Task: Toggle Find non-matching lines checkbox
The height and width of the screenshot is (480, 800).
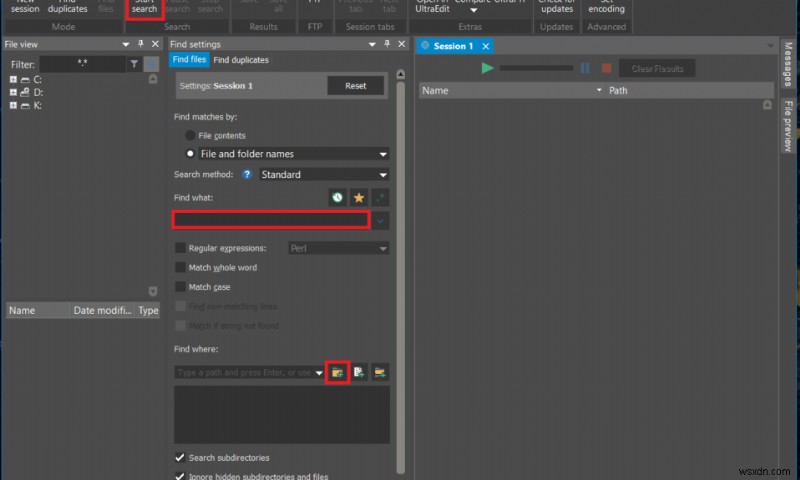Action: [180, 306]
